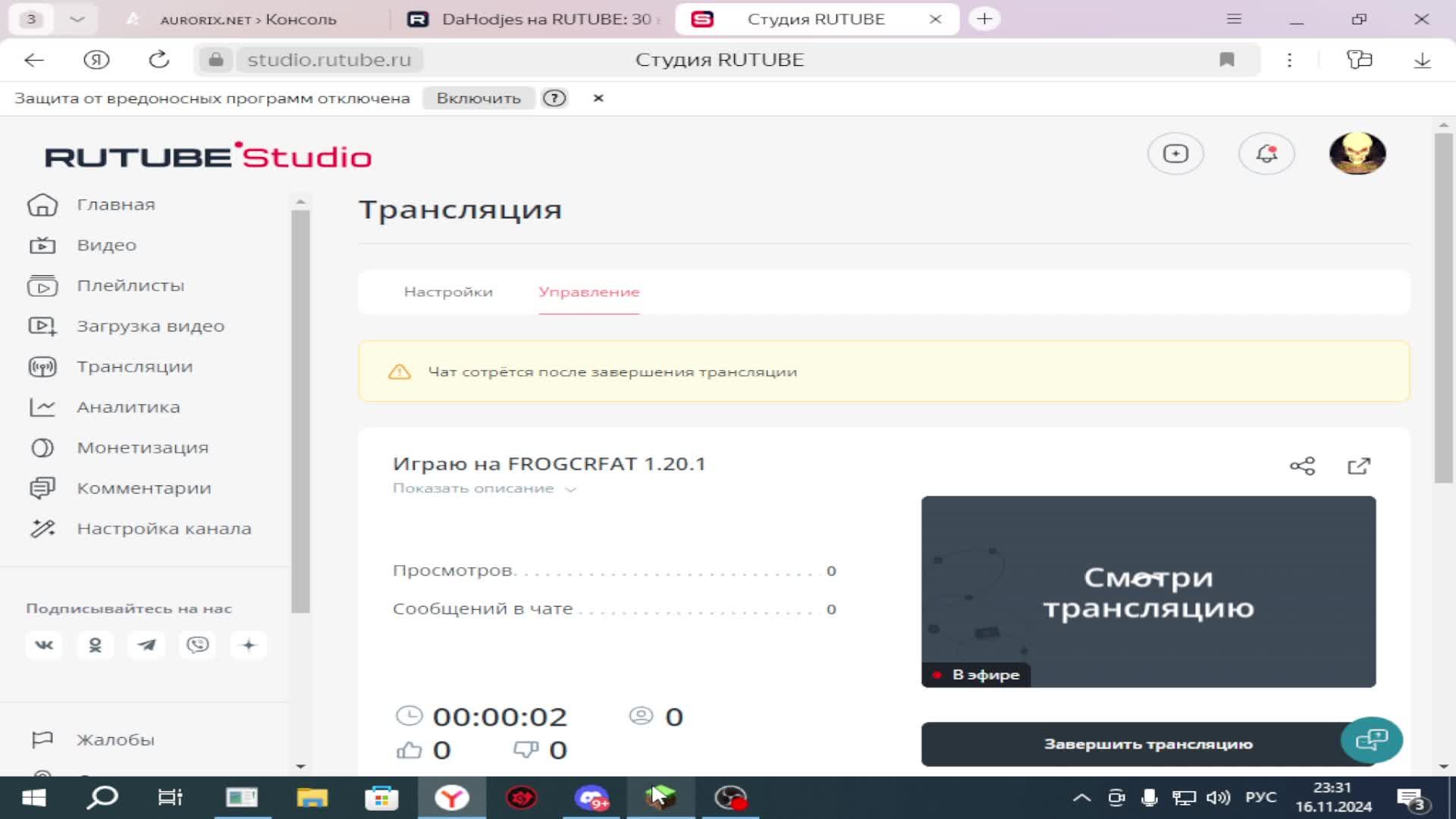
Task: Click the protection help question icon
Action: (x=554, y=98)
